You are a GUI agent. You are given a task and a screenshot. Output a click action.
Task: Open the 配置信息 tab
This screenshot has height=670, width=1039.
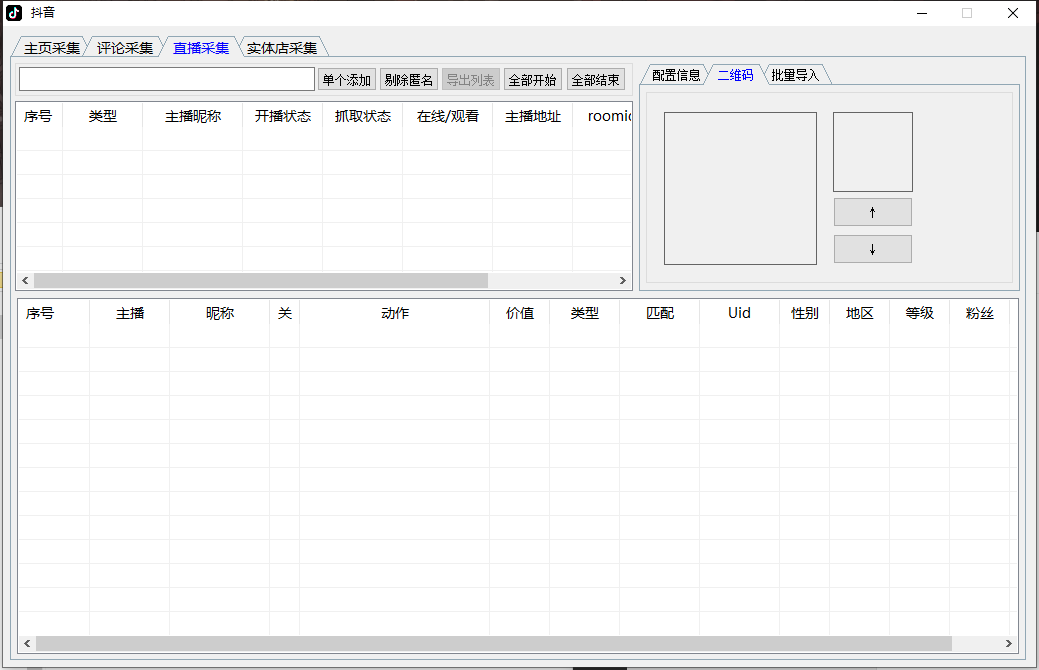click(x=676, y=75)
